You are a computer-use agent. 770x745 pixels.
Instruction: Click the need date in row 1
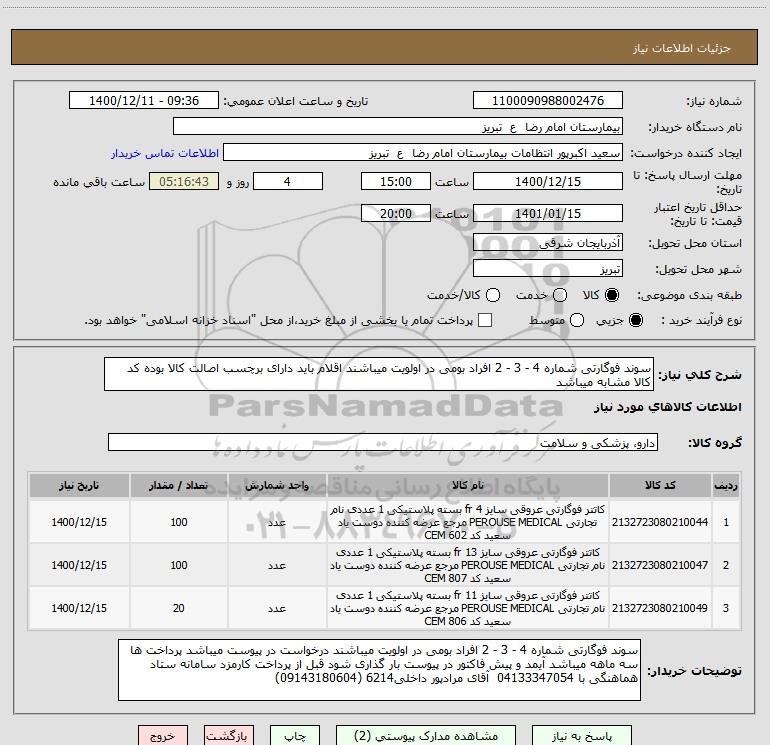(x=79, y=522)
